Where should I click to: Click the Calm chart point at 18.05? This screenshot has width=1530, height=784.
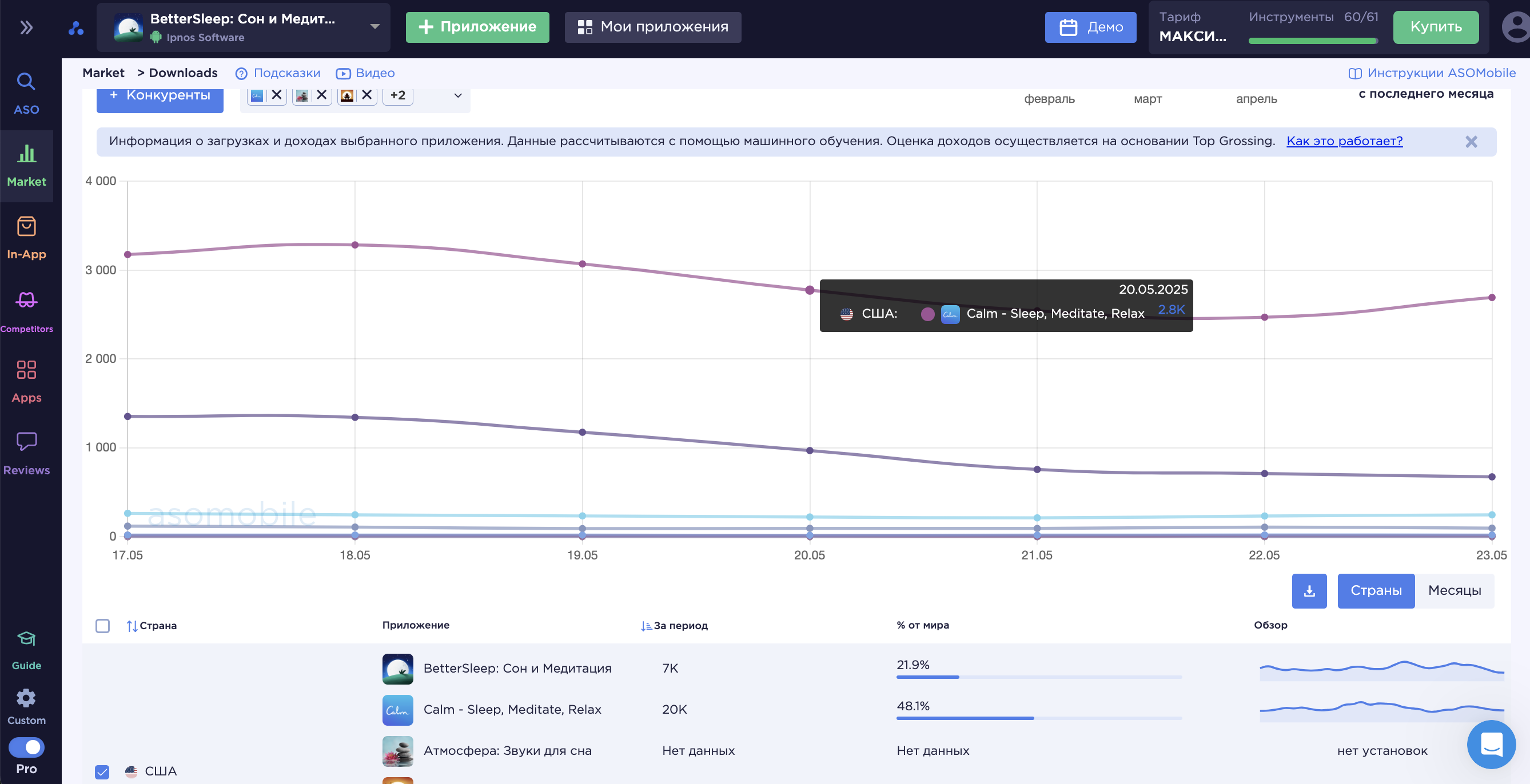pyautogui.click(x=354, y=245)
